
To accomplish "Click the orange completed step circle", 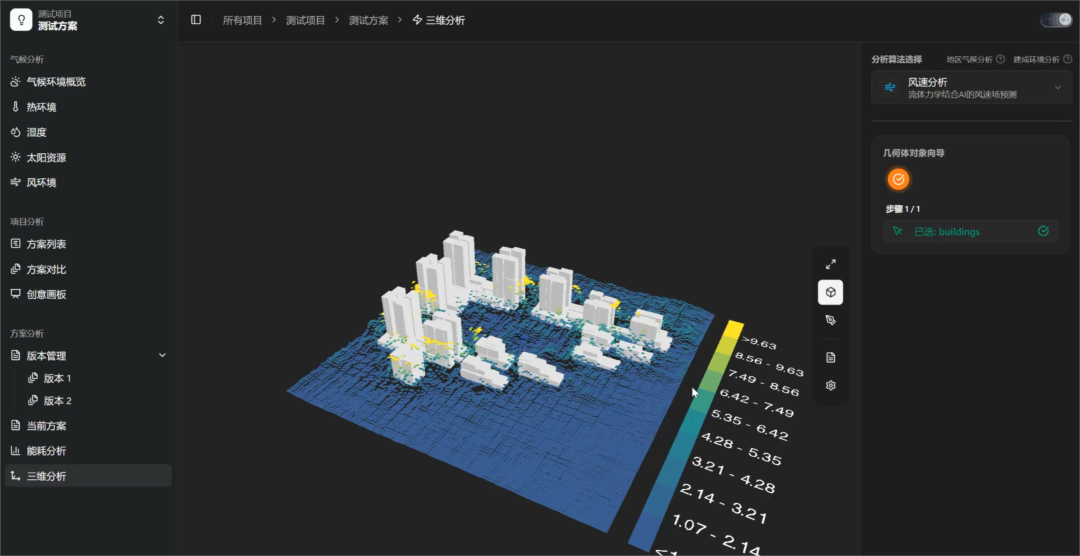I will point(898,180).
